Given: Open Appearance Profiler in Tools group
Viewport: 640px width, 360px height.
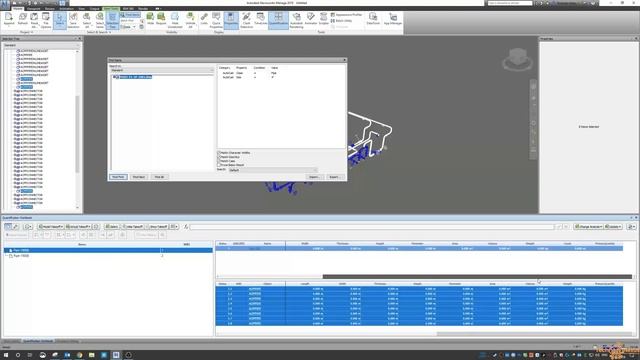Looking at the screenshot, I should [346, 15].
